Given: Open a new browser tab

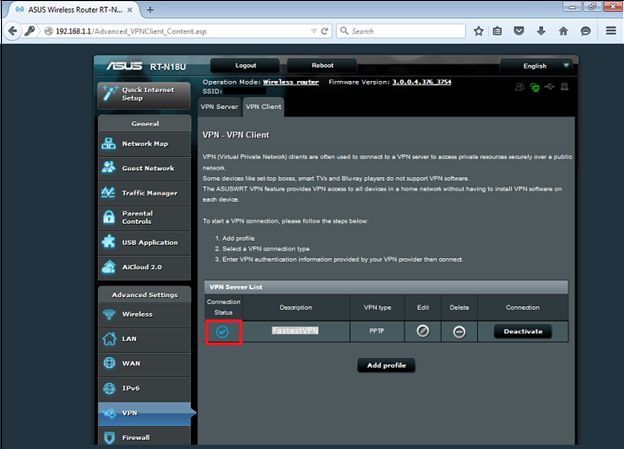Looking at the screenshot, I should 150,10.
